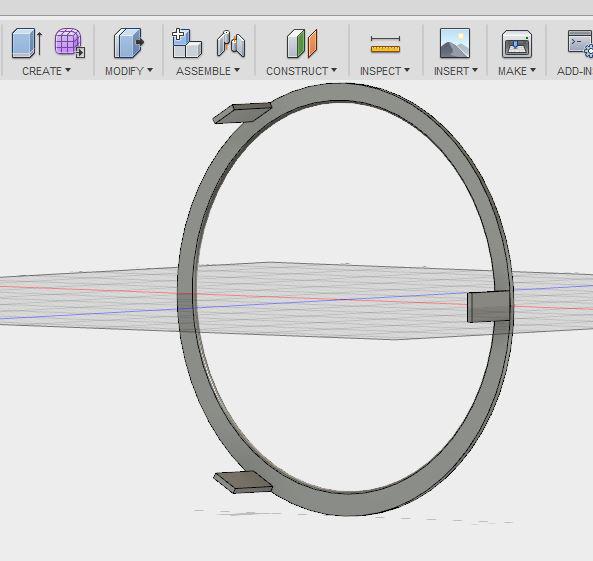Select the 3D Print icon in Make
This screenshot has width=593, height=561.
[x=517, y=44]
